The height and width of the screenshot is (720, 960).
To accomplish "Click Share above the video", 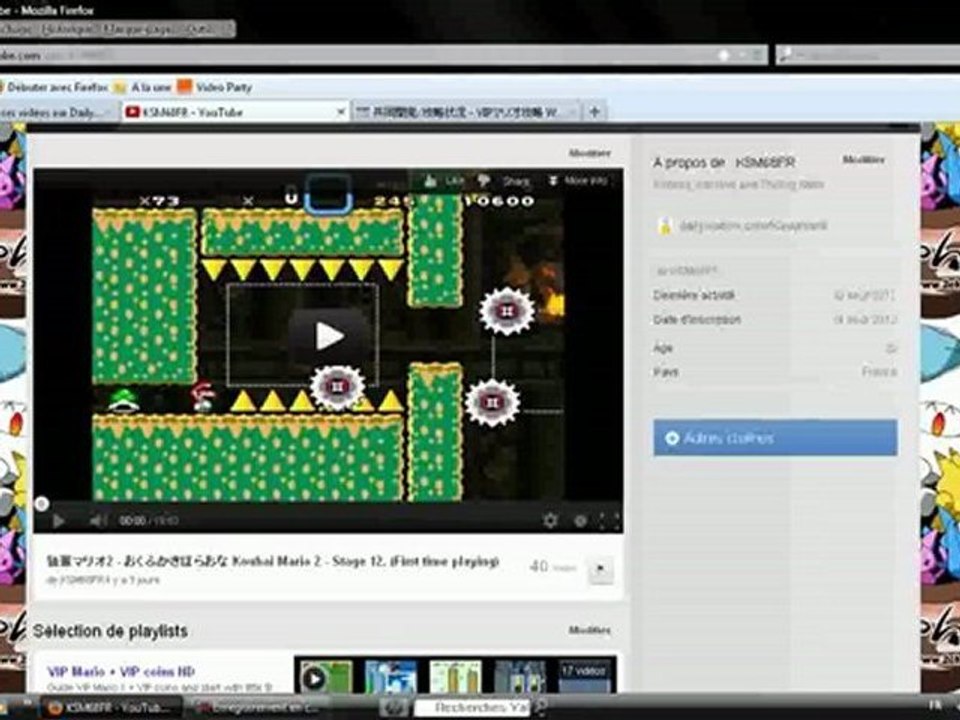I will (x=516, y=181).
